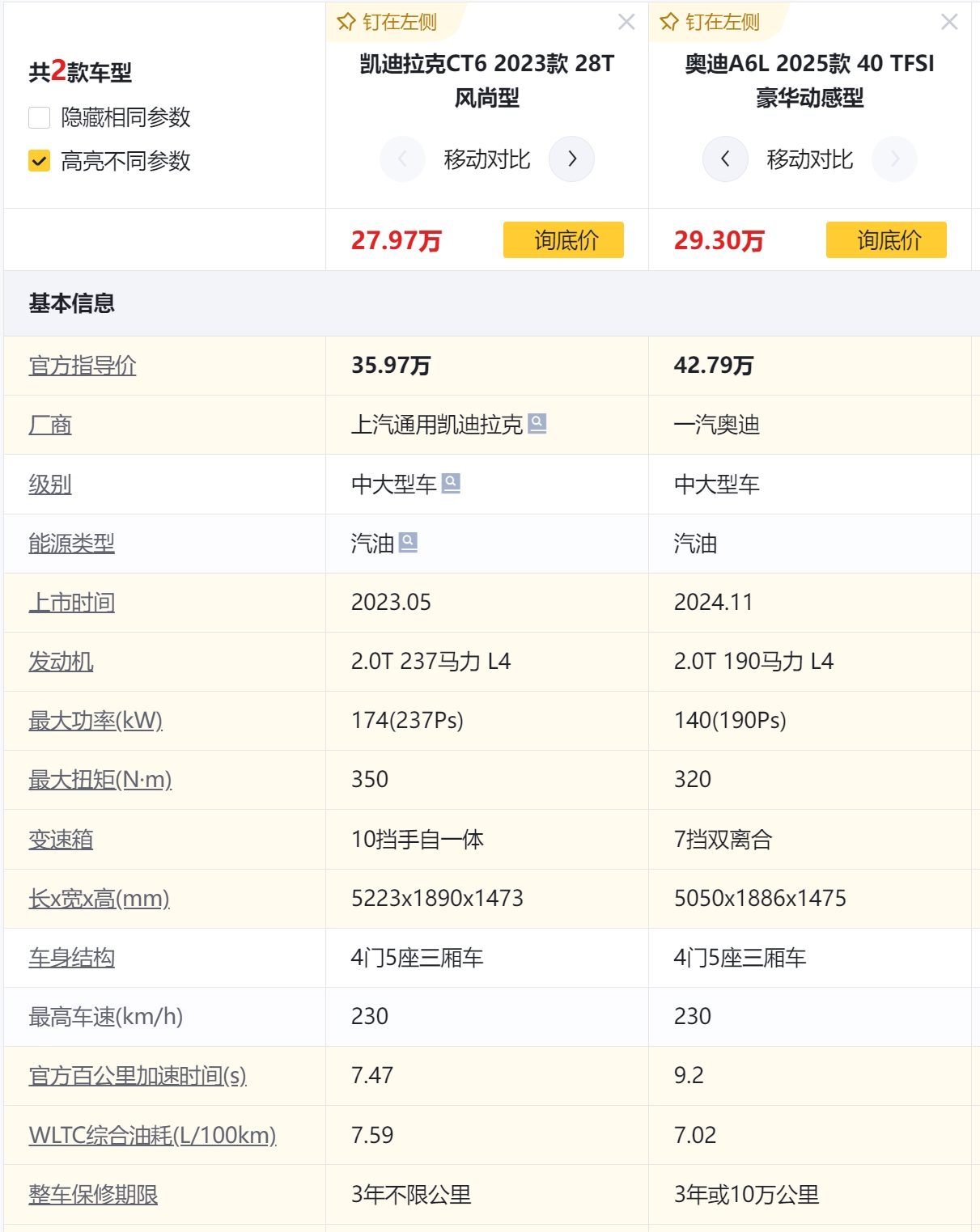This screenshot has width=980, height=1232.
Task: Click 移动对比 label under Audi A6L
Action: click(810, 159)
